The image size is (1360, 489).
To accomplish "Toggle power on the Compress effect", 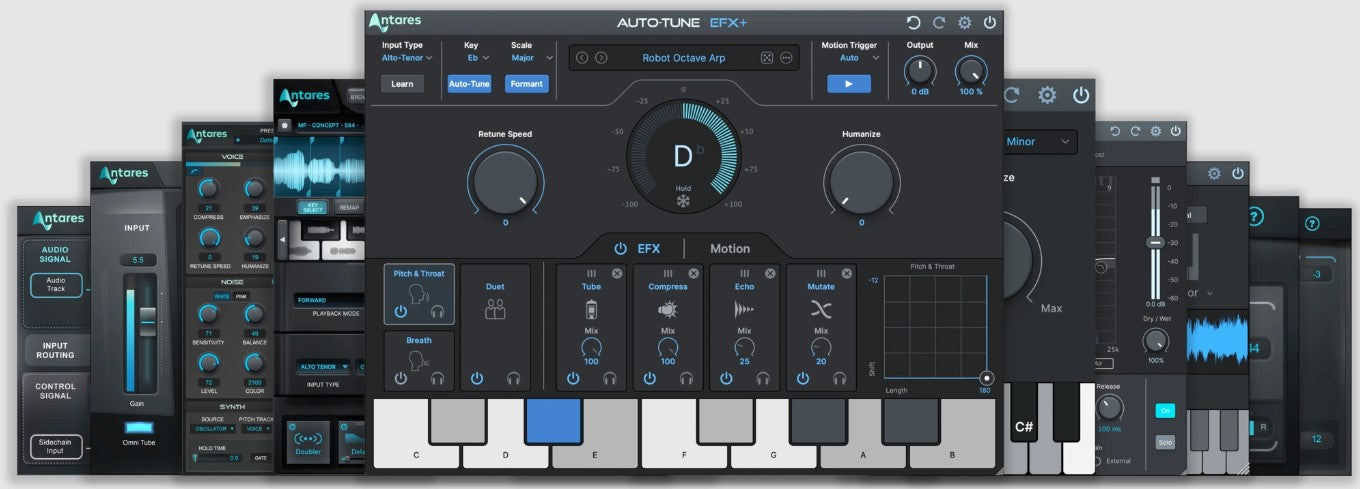I will click(x=650, y=378).
